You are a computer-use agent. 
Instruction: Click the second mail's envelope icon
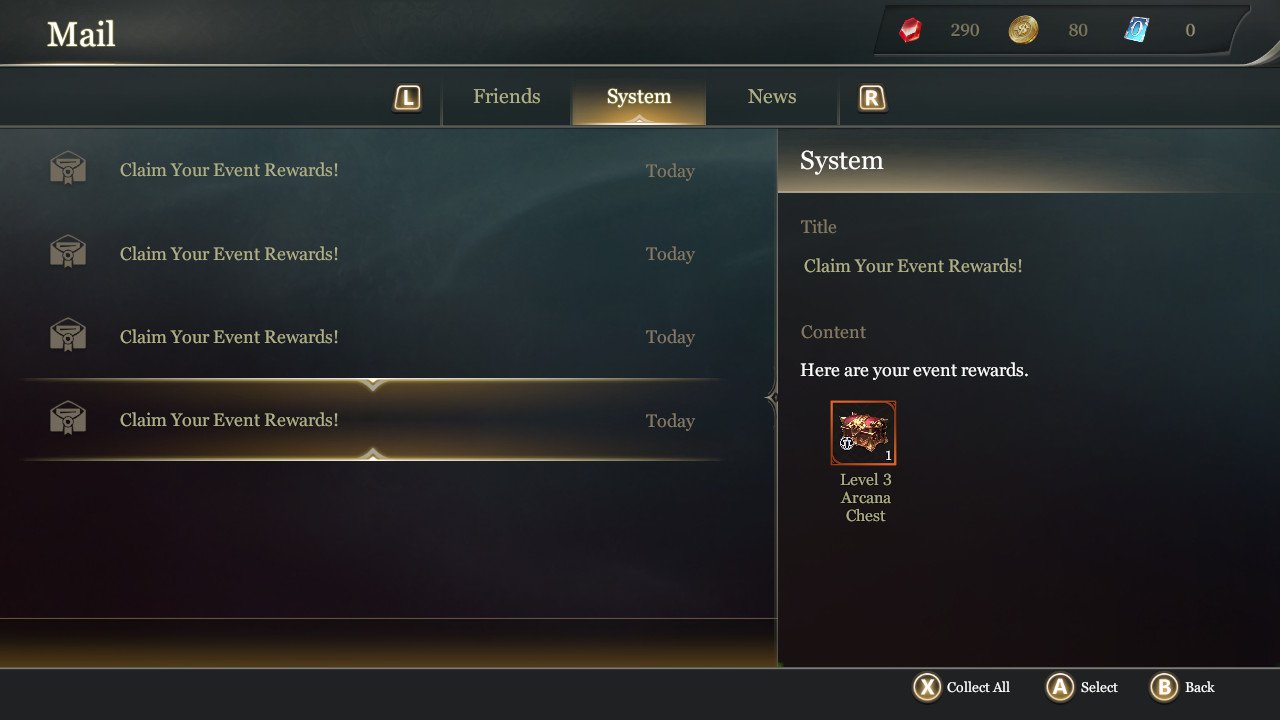68,252
